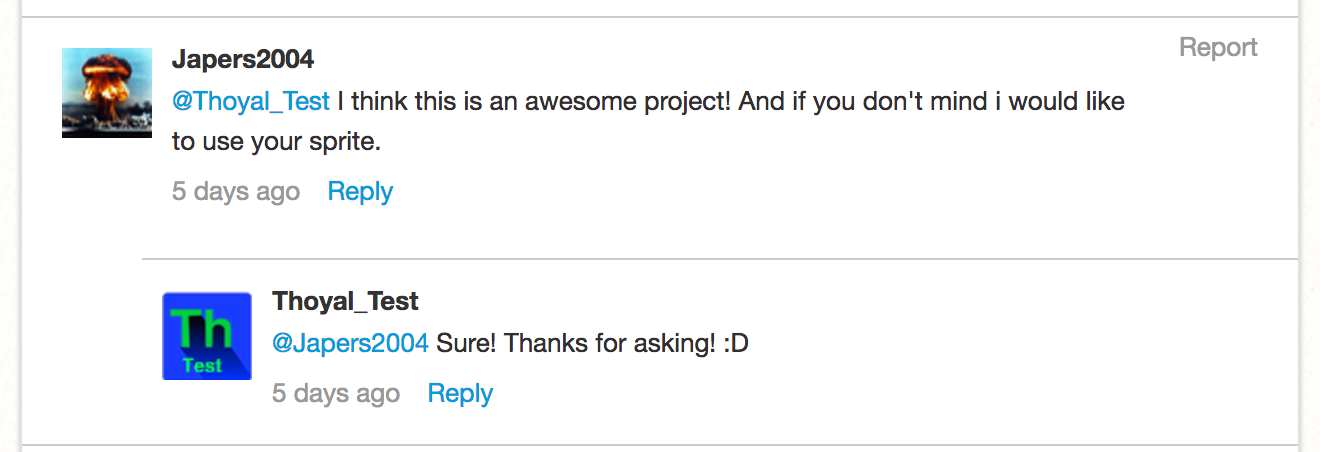
Task: Click the words "if you don't mind"
Action: tap(886, 102)
